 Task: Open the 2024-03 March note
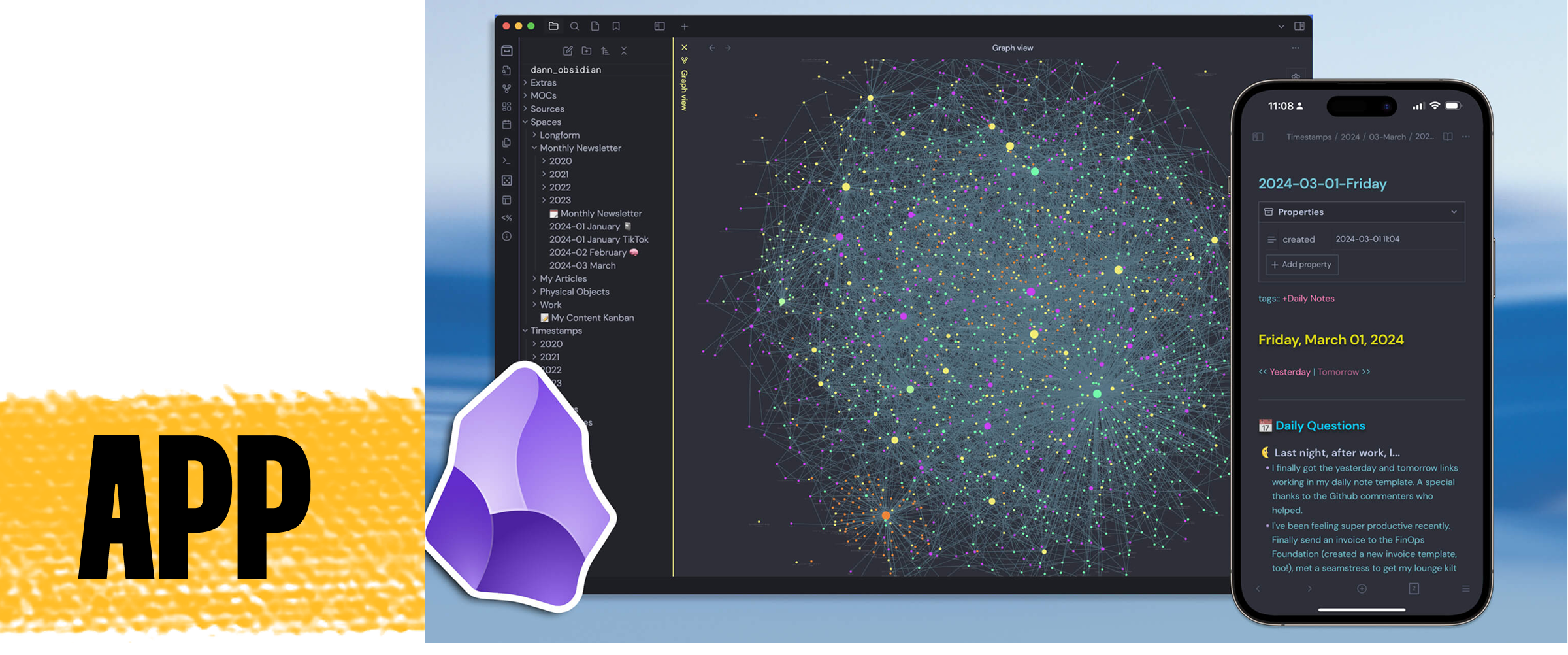(582, 266)
